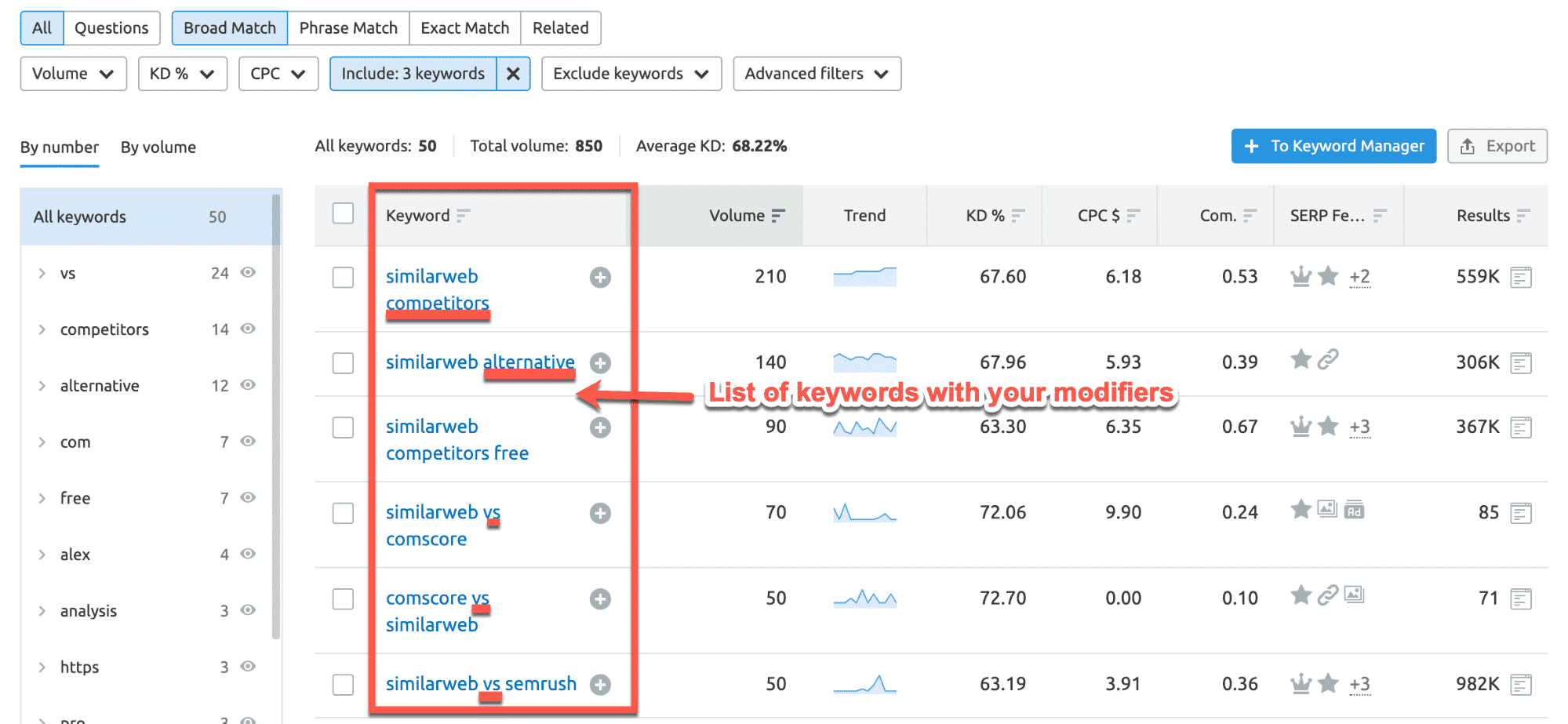Tick checkbox for 'similarweb vs comscore' row

pos(343,513)
